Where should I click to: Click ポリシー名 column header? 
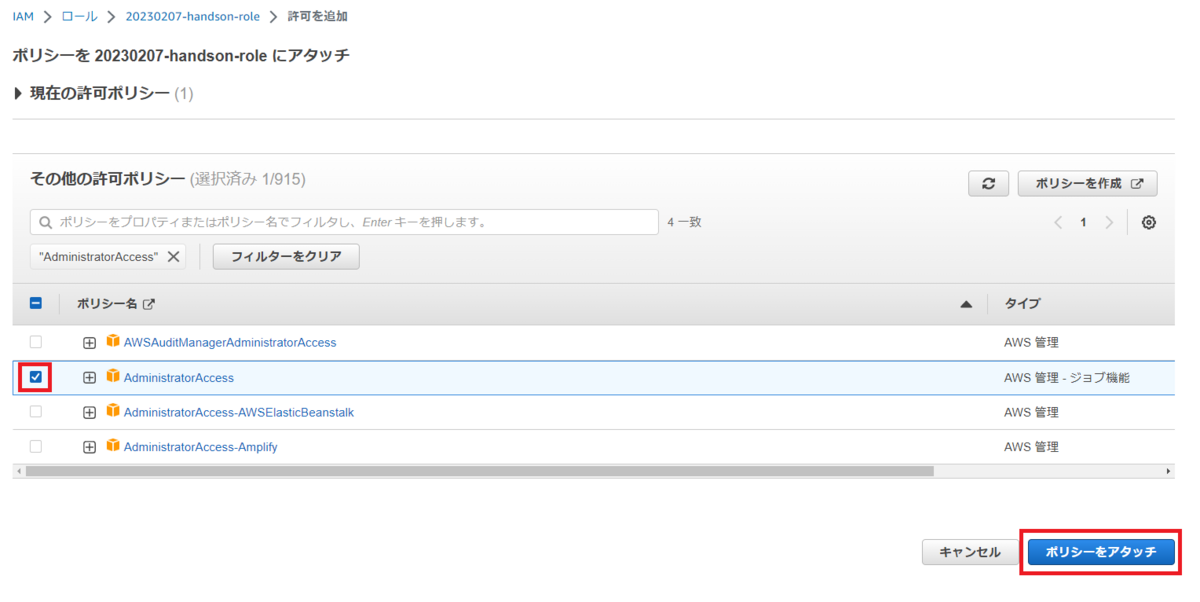click(108, 304)
